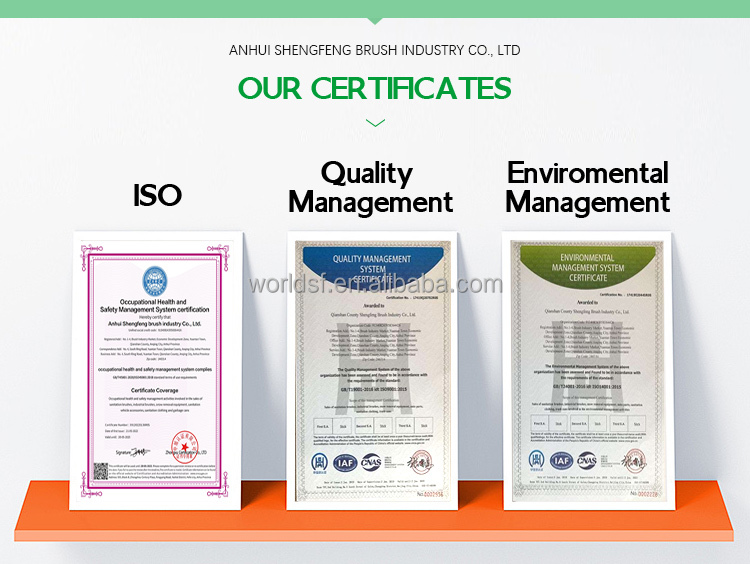Click the green chevron below the heading
Viewport: 750px width, 564px height.
tap(375, 123)
